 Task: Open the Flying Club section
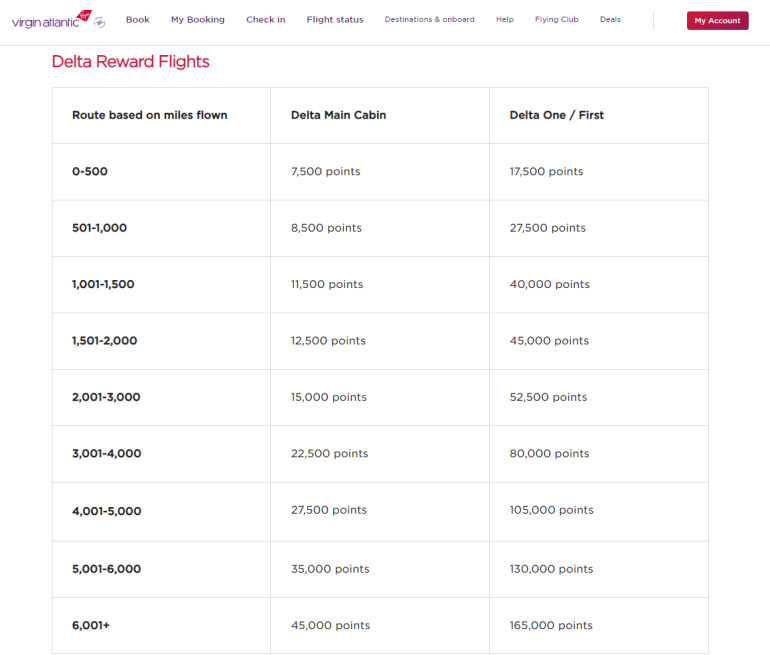[556, 20]
